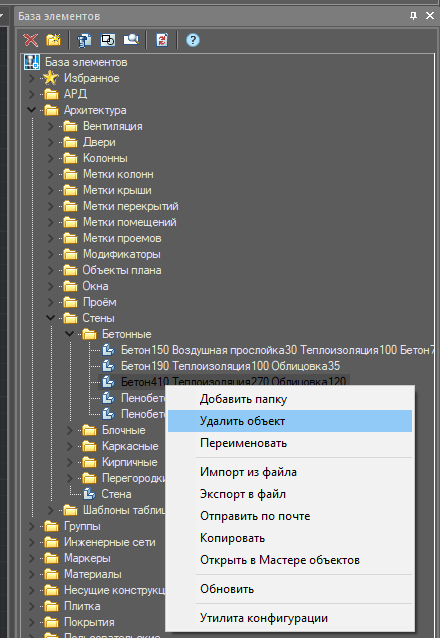Expand the Инженерные сети folder

point(32,542)
